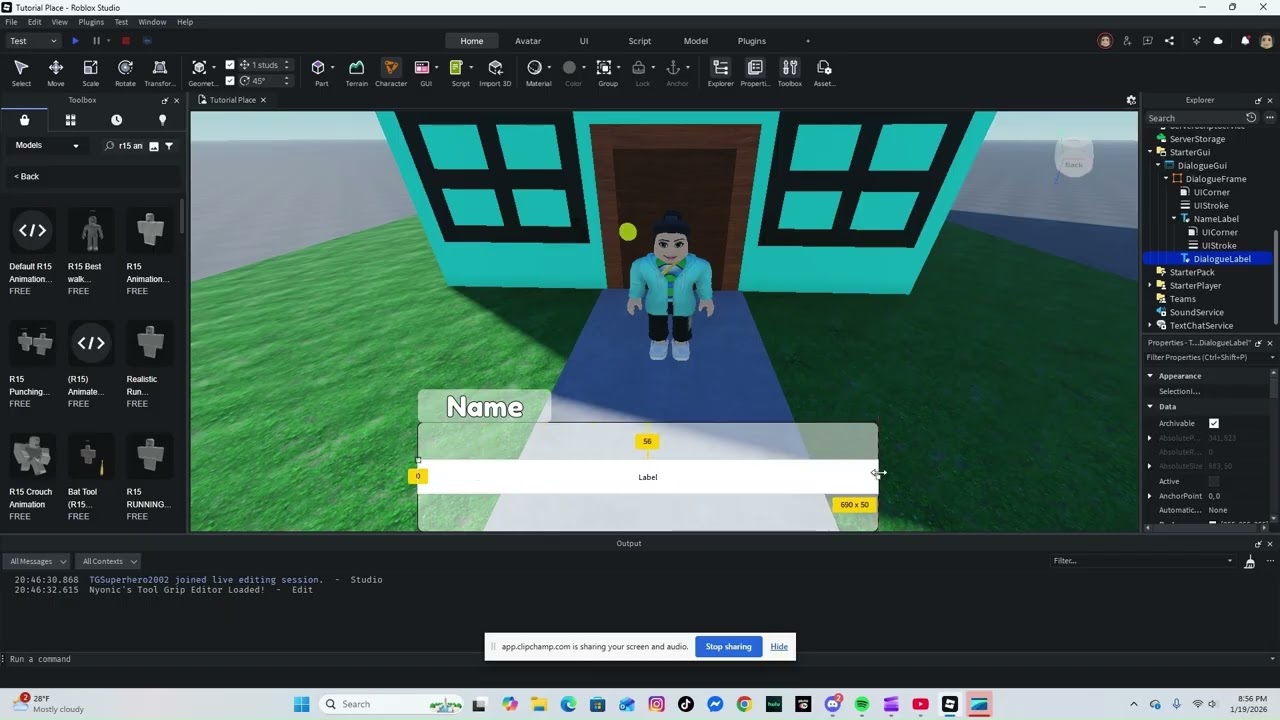Toggle the rotate snapping 45° checkbox
The height and width of the screenshot is (720, 1280).
(x=230, y=81)
